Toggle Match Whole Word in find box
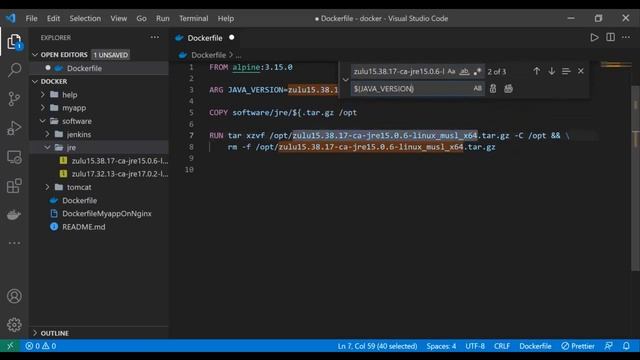The height and width of the screenshot is (360, 640). click(464, 71)
